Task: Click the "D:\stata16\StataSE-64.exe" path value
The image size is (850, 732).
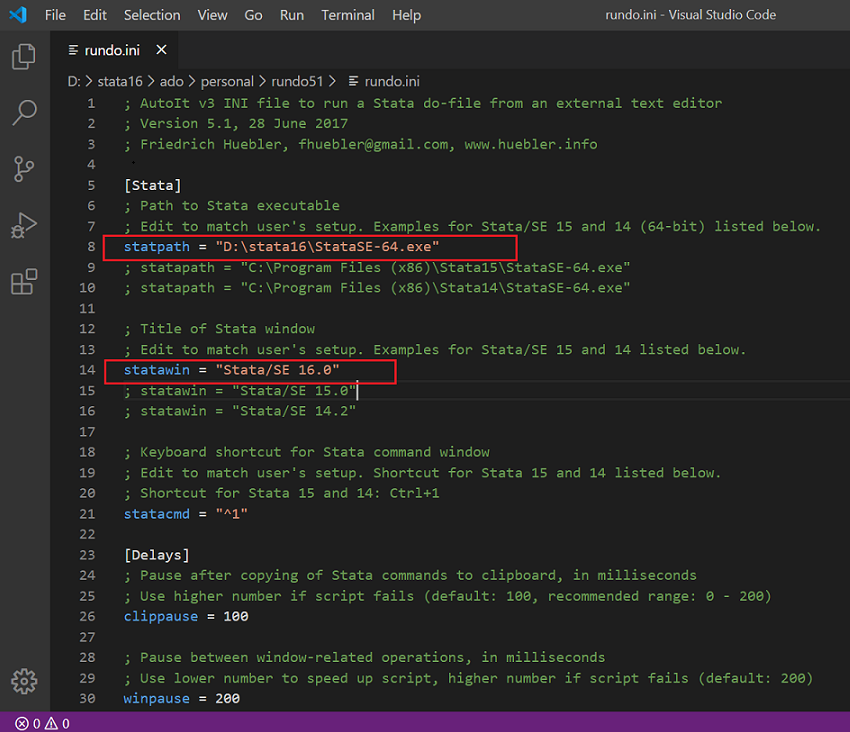Action: [x=327, y=247]
